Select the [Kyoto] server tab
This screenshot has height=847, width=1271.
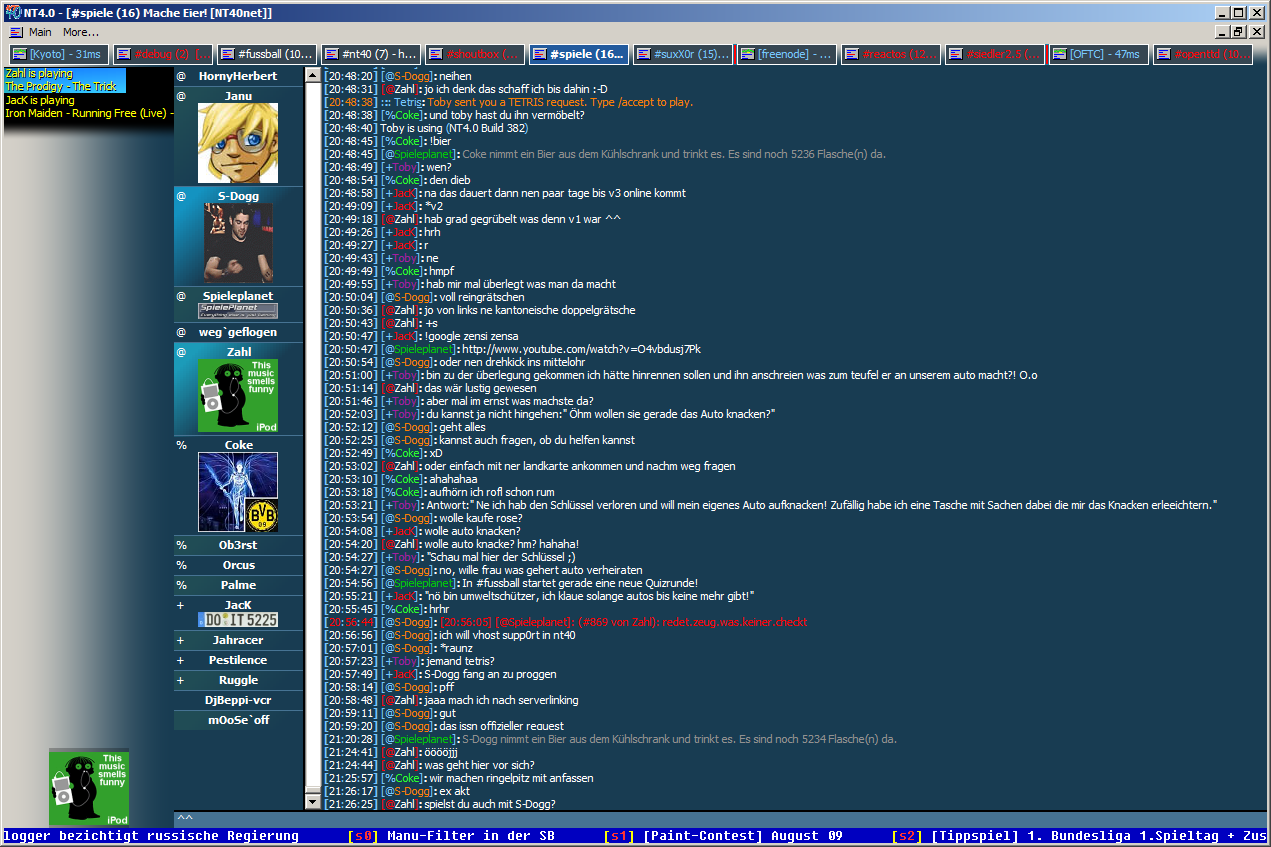(58, 54)
